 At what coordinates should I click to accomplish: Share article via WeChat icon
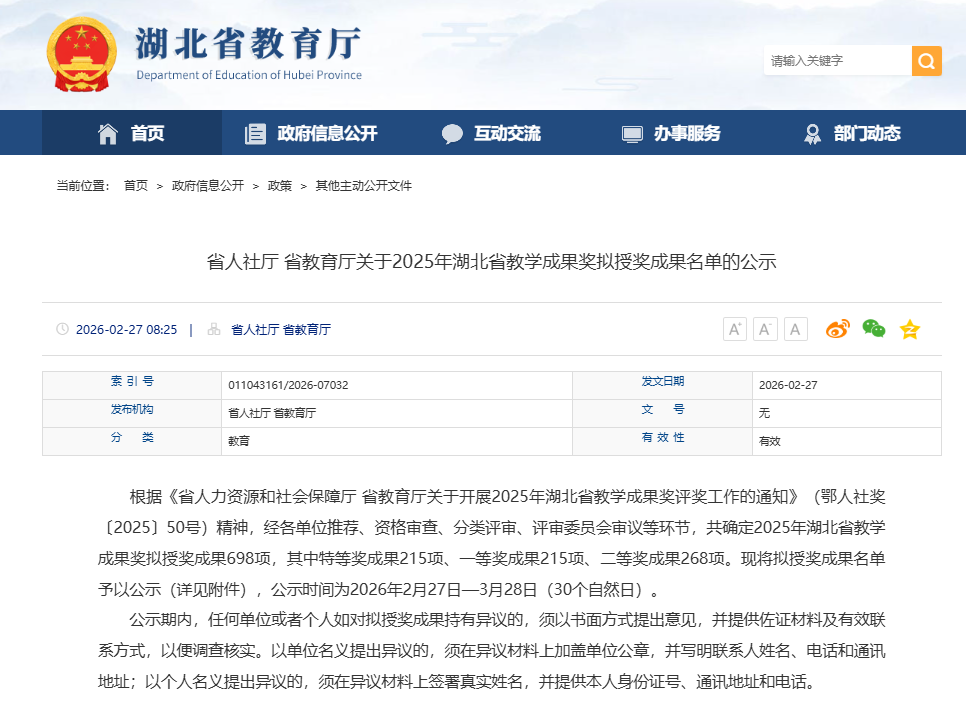tap(873, 329)
